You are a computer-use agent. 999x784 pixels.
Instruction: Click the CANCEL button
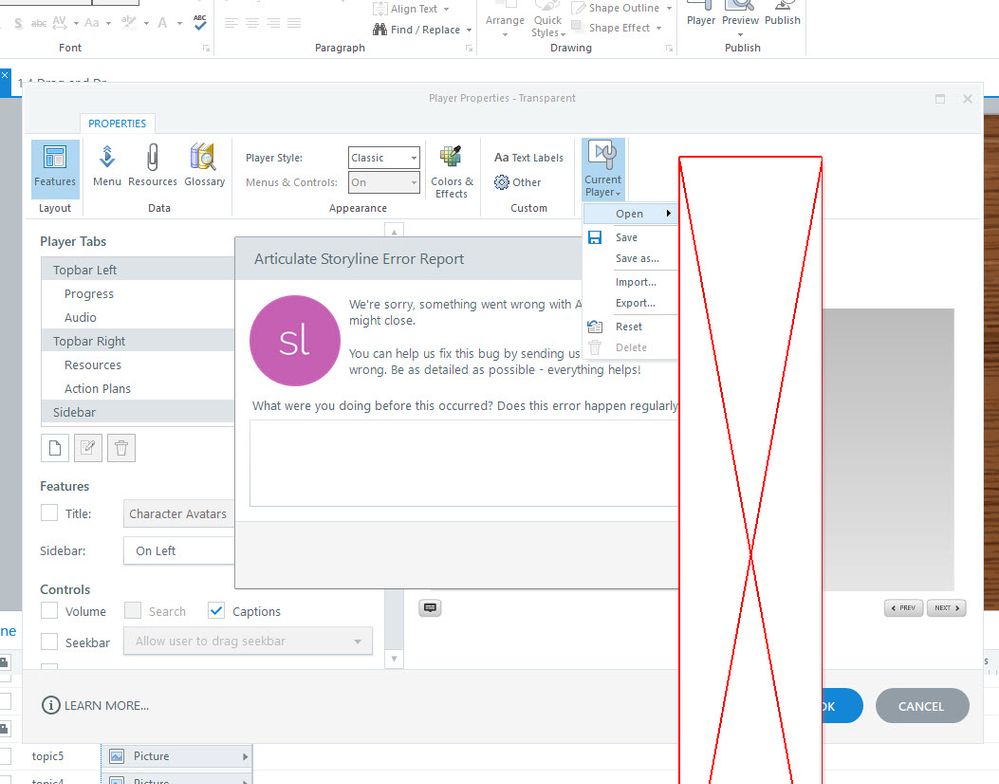pyautogui.click(x=922, y=706)
